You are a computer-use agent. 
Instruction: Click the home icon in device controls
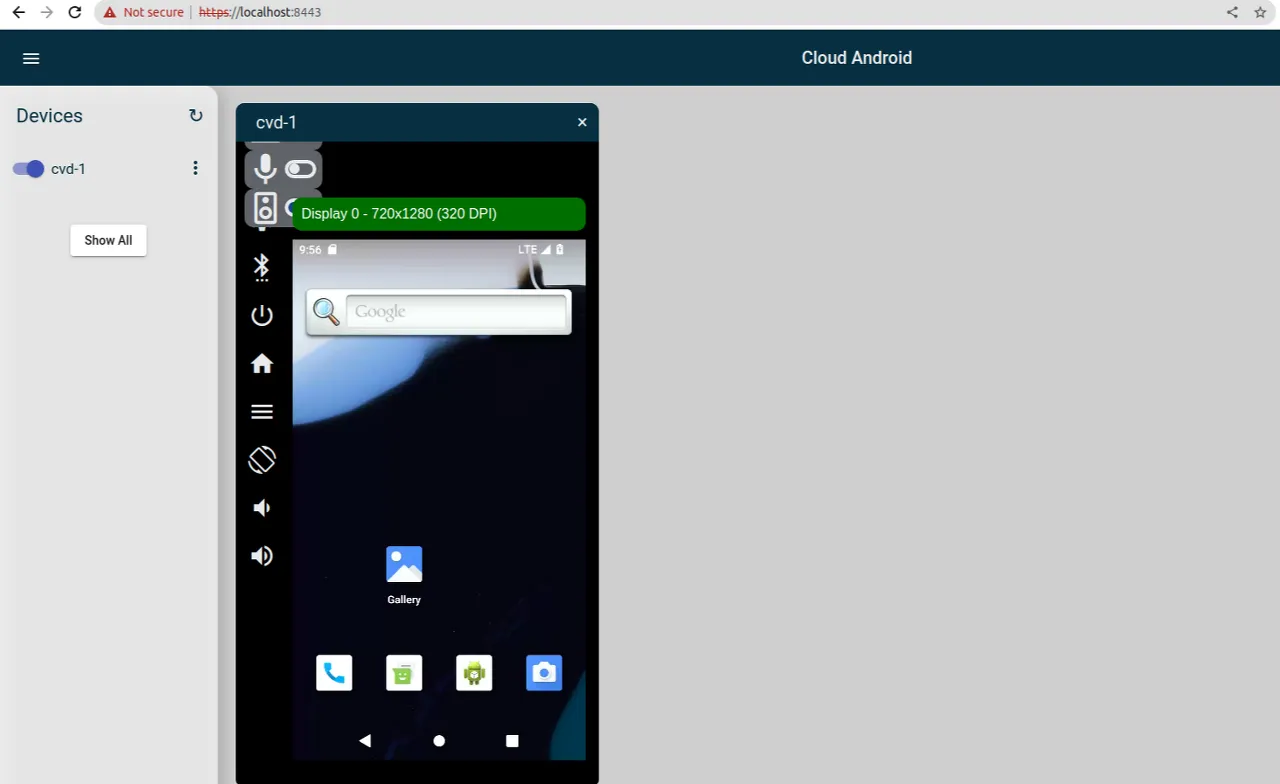point(262,364)
